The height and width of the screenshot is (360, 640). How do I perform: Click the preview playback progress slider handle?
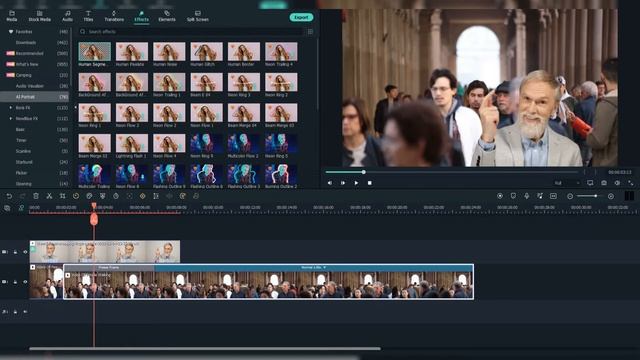363,172
